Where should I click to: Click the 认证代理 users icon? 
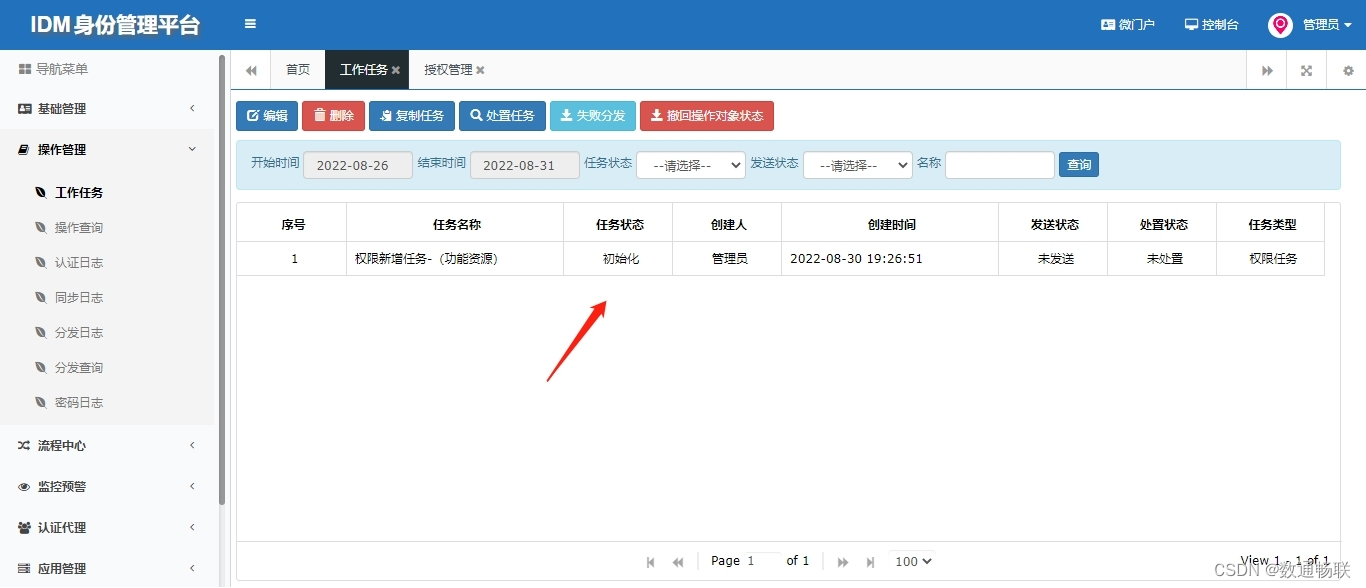[x=24, y=528]
